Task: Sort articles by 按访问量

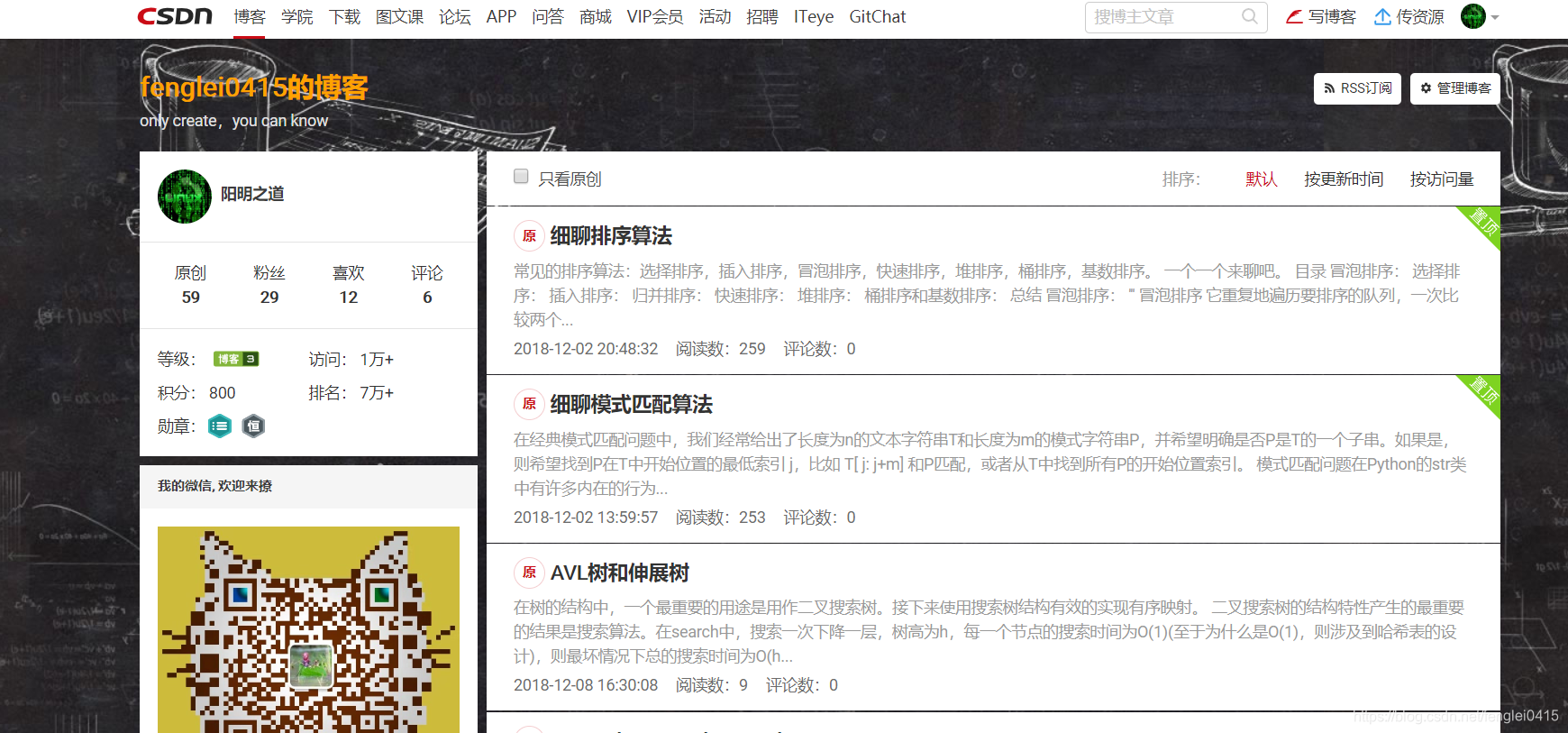Action: (x=1442, y=179)
